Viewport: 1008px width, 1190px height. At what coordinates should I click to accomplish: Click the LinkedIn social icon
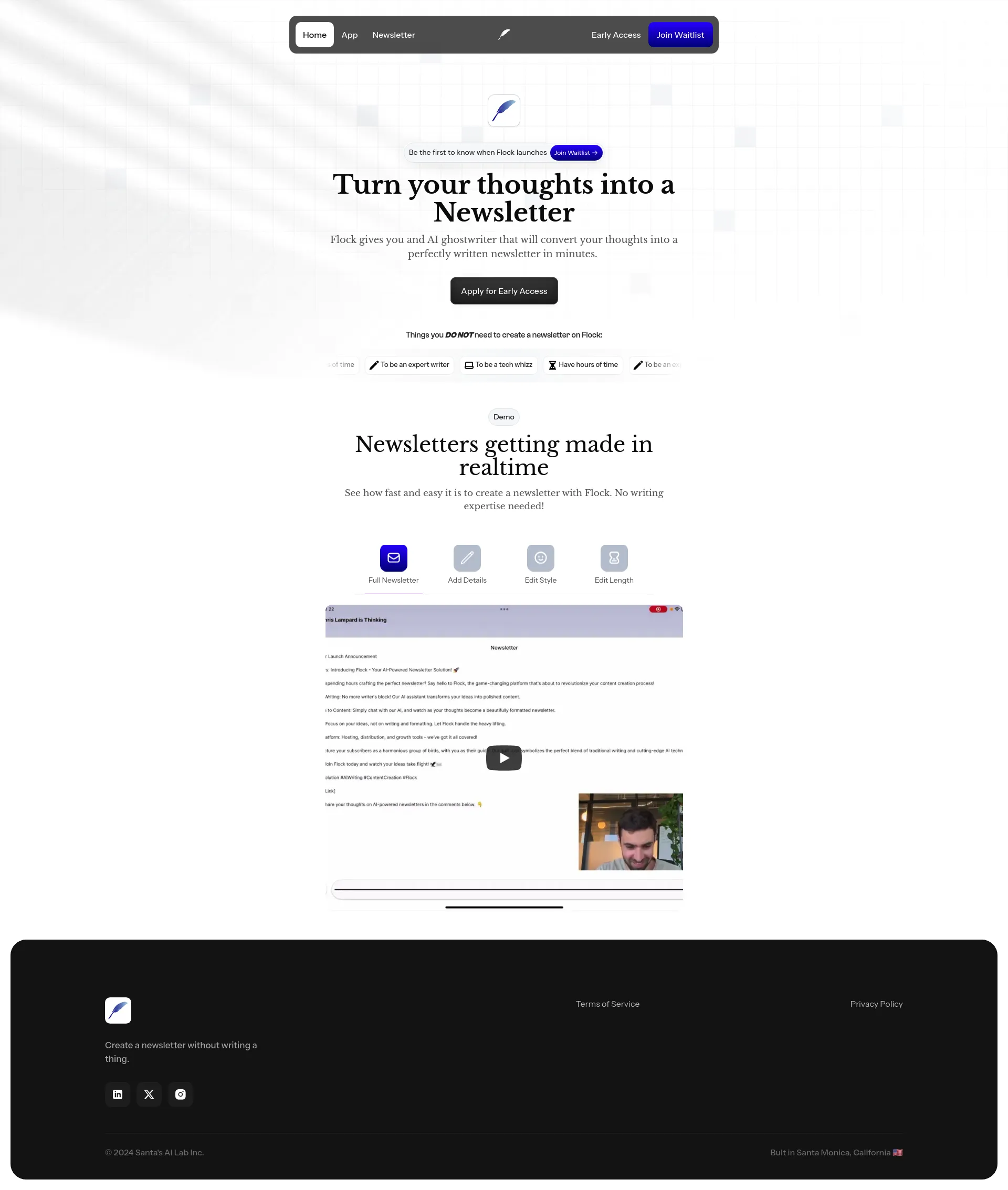pos(118,1094)
